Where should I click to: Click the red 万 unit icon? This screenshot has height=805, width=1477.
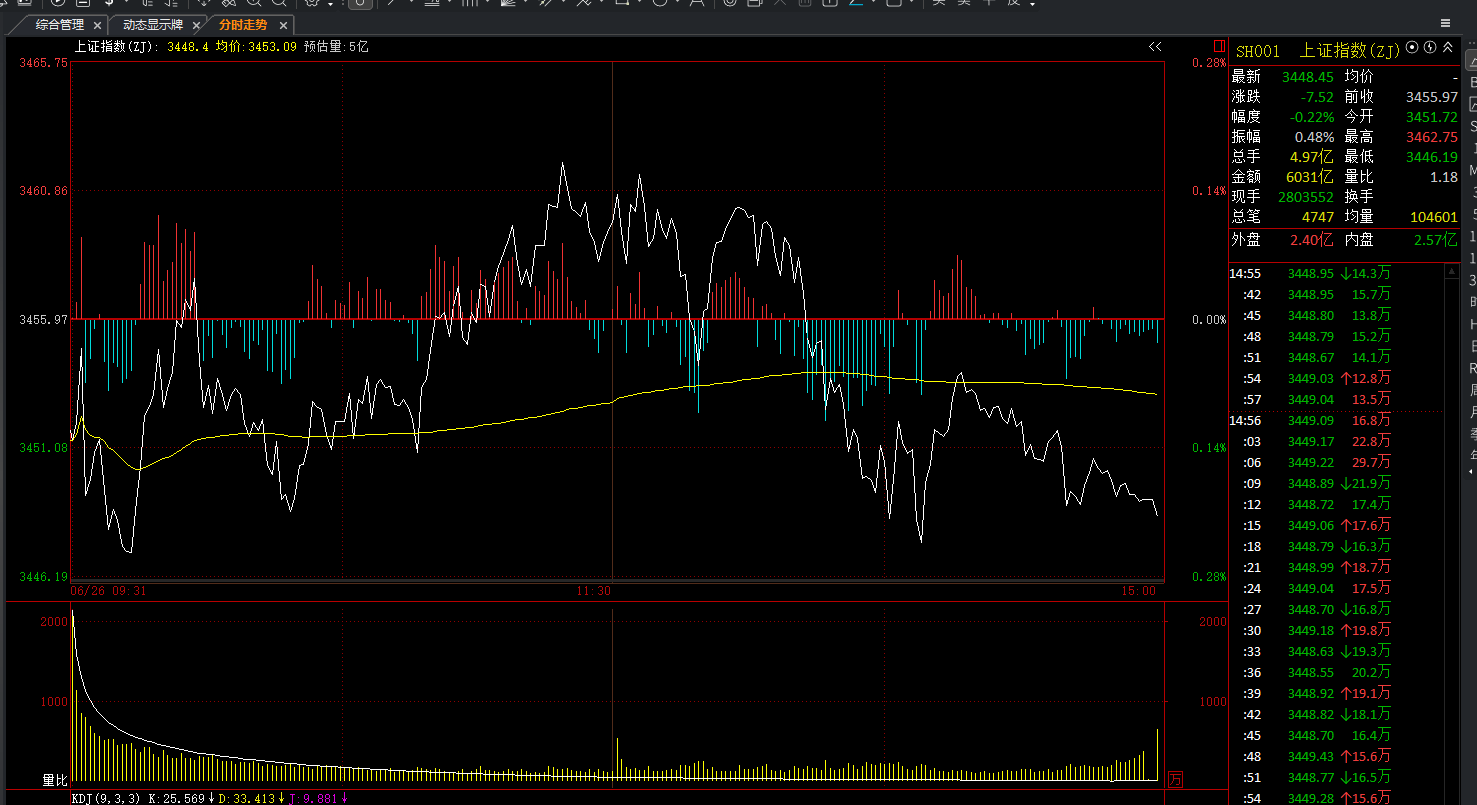(x=1175, y=779)
